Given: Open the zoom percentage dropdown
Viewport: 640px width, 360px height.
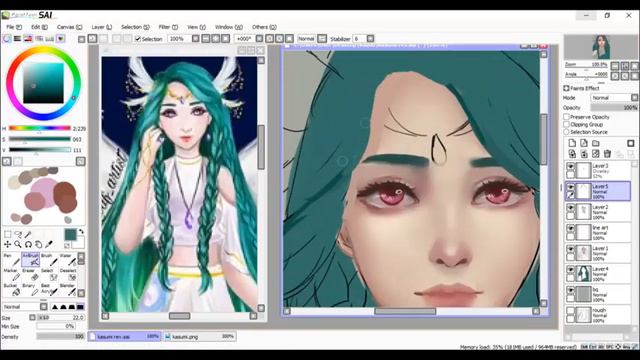Looking at the screenshot, I should pos(196,39).
